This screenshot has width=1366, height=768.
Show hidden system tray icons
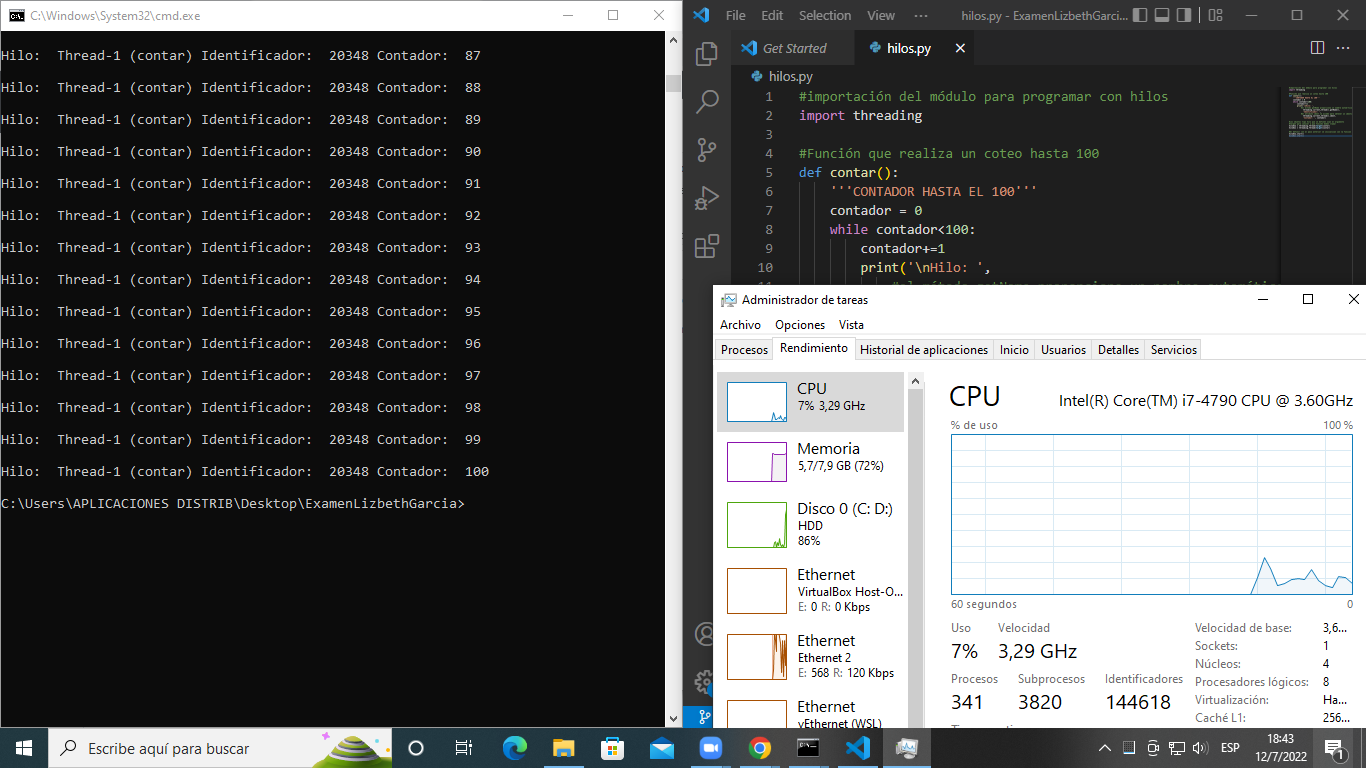[1105, 748]
